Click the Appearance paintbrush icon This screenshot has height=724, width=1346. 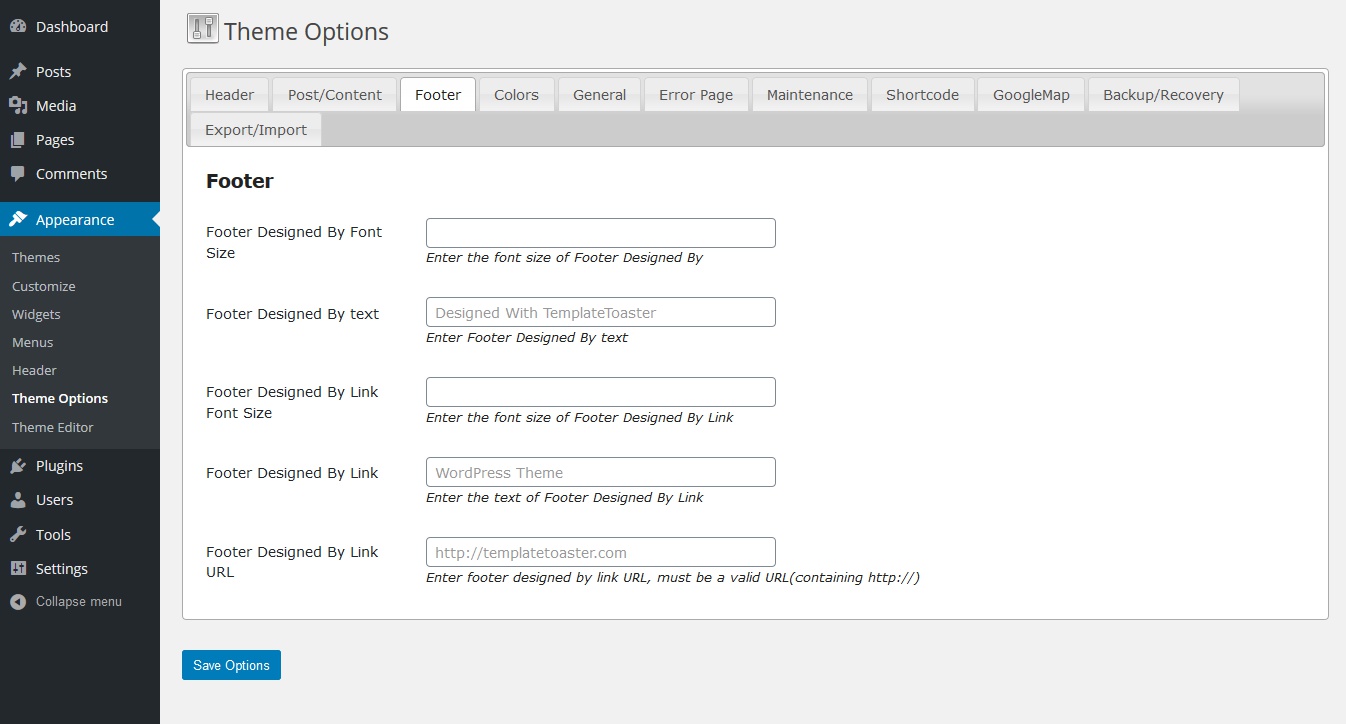(16, 219)
